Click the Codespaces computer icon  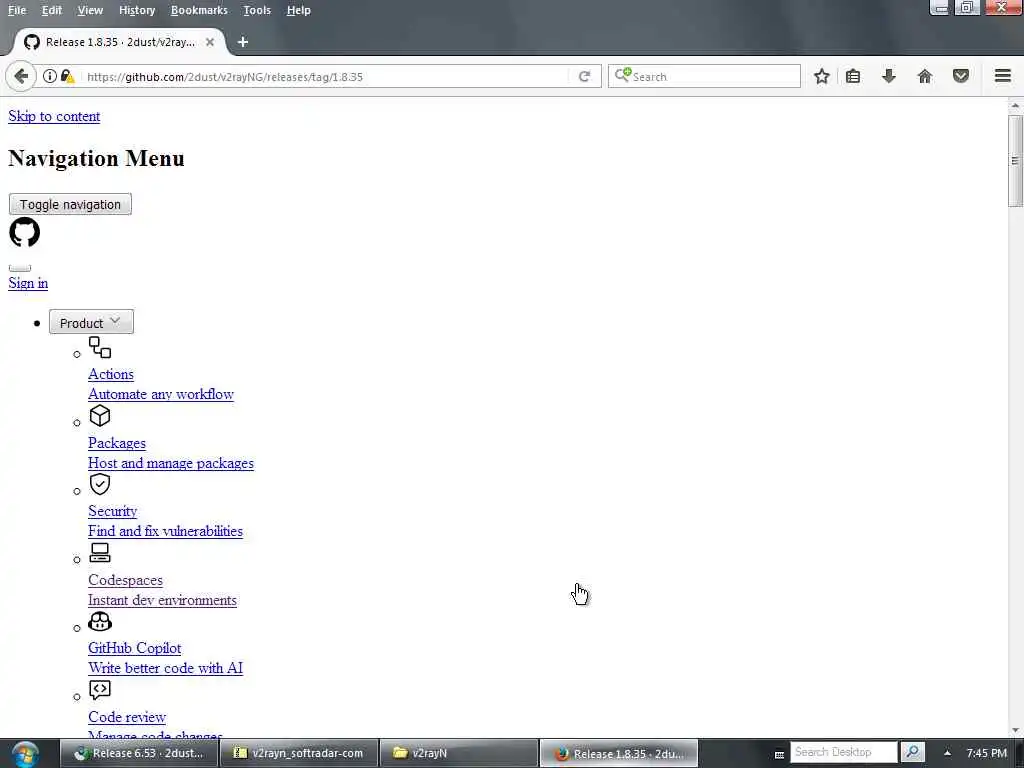pyautogui.click(x=100, y=553)
